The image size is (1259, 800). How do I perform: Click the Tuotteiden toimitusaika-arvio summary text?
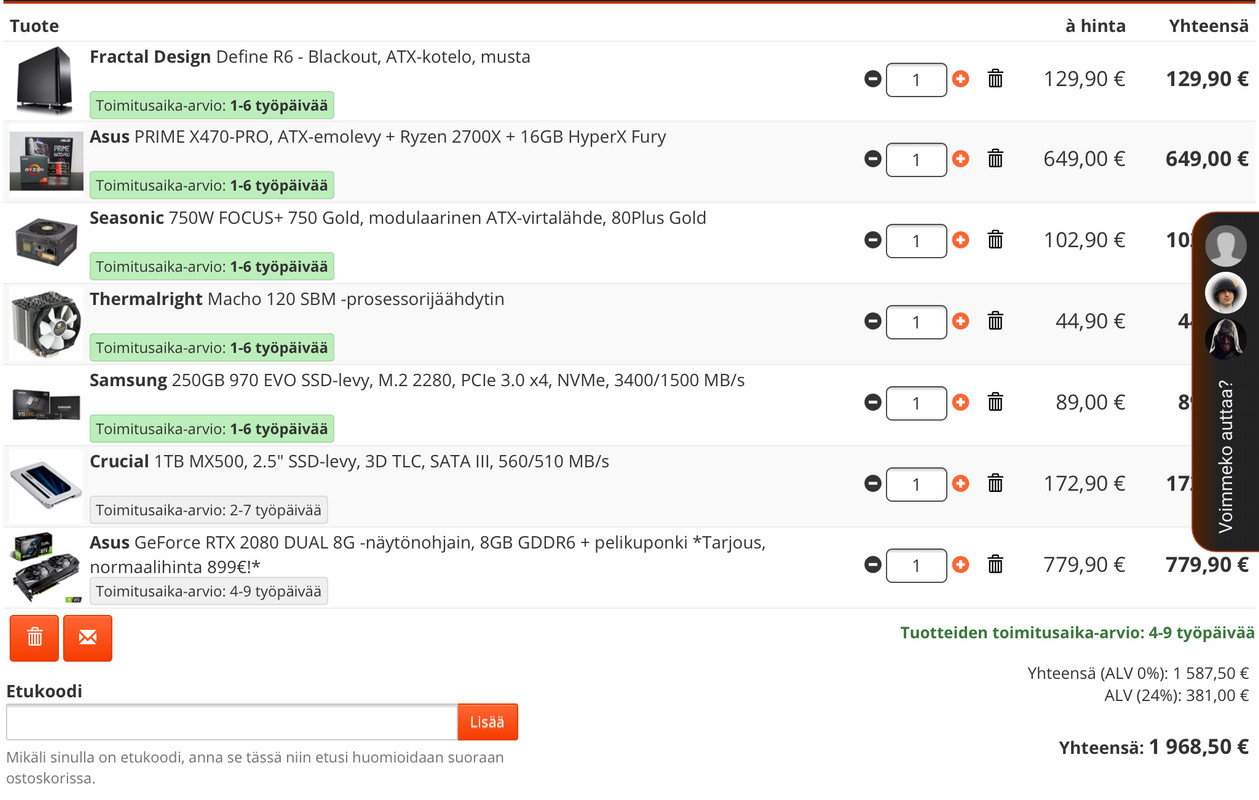(x=1077, y=633)
